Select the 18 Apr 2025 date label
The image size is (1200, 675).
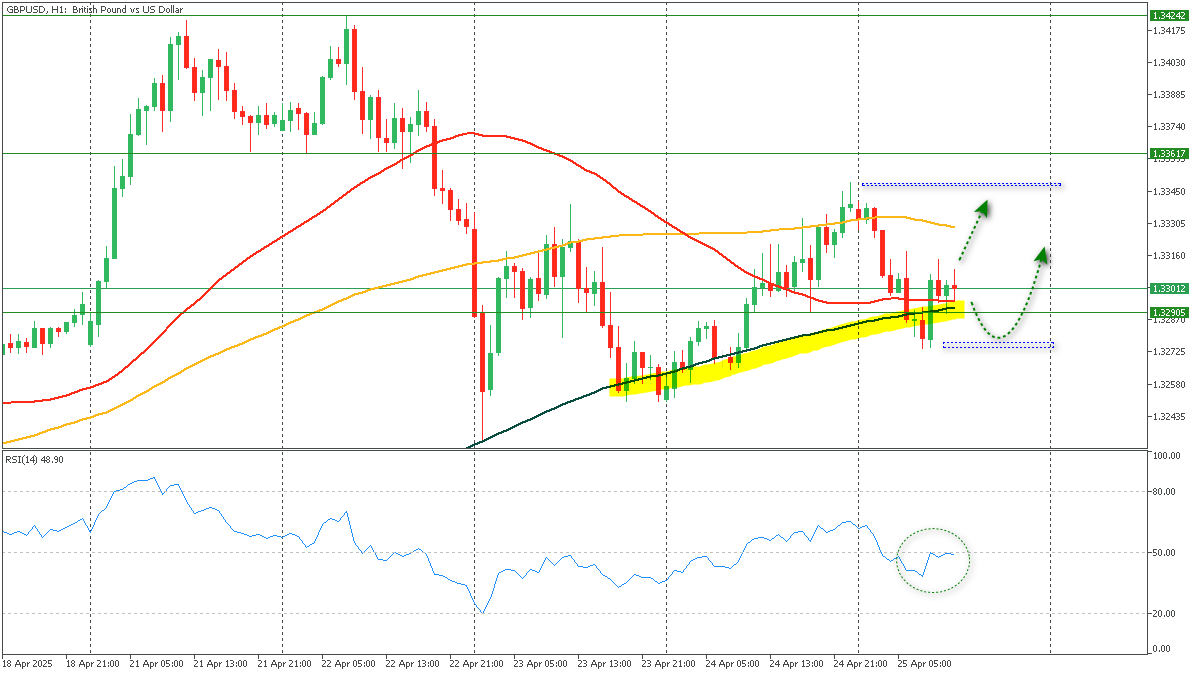point(26,663)
